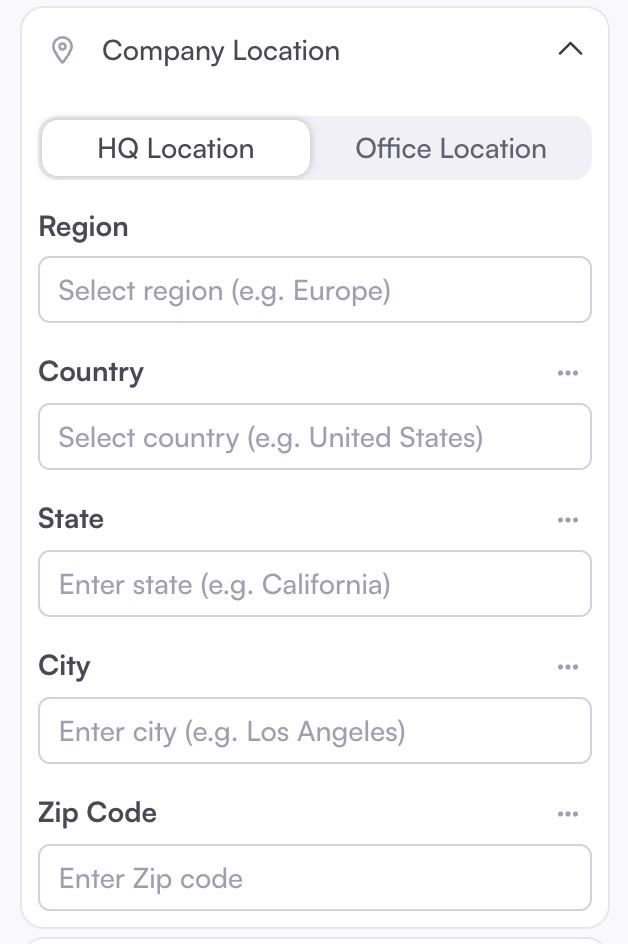This screenshot has width=628, height=944.
Task: Open City field more options menu
Action: click(568, 667)
